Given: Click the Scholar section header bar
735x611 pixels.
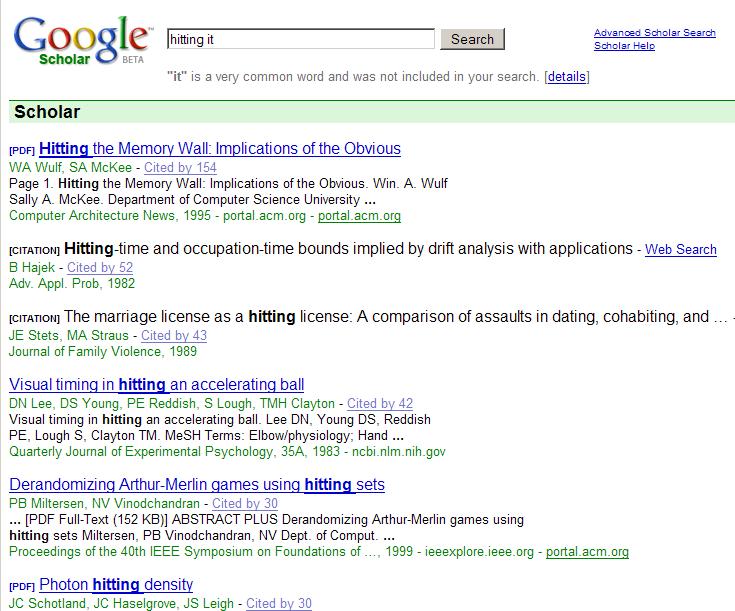Looking at the screenshot, I should 370,112.
